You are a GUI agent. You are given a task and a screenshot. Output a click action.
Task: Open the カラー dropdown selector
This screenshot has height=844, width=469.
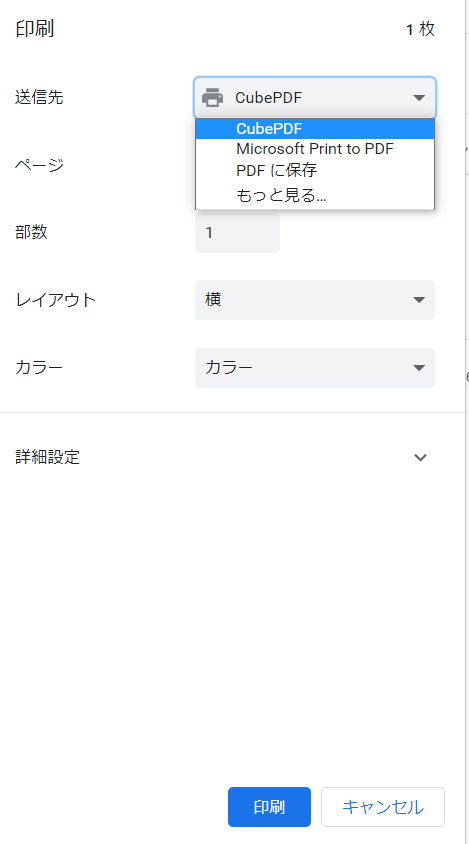[x=314, y=368]
